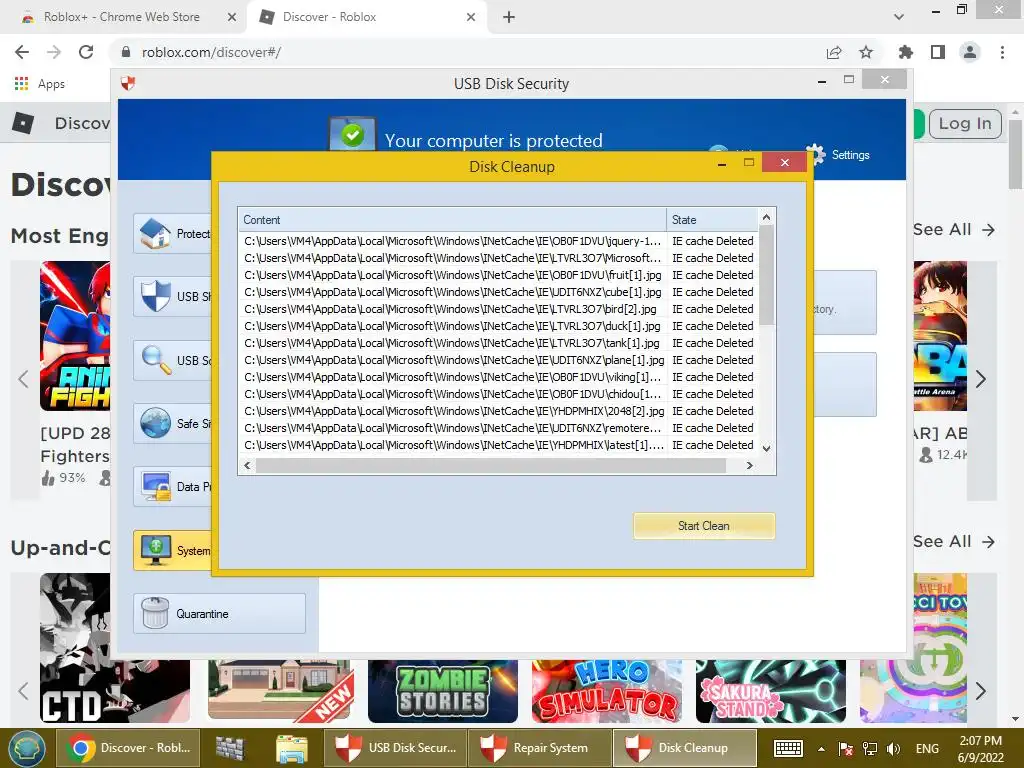The height and width of the screenshot is (768, 1024).
Task: Open the Chrome three-dot menu
Action: point(1002,52)
